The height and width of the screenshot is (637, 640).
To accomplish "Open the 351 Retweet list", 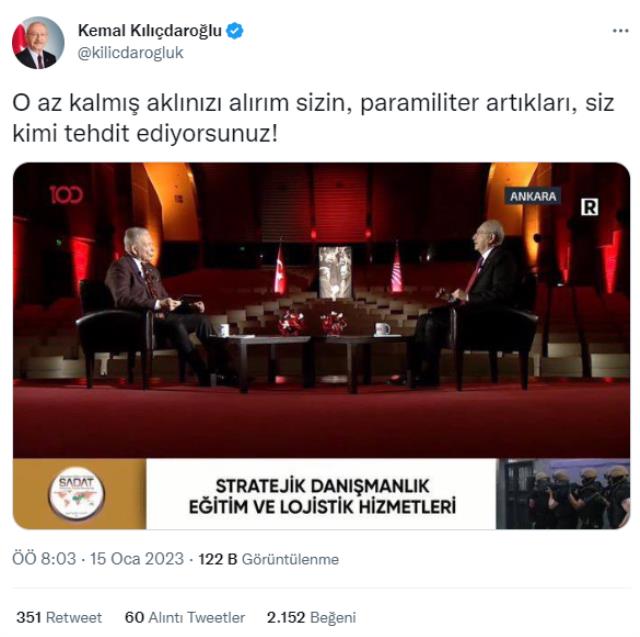I will tap(59, 617).
